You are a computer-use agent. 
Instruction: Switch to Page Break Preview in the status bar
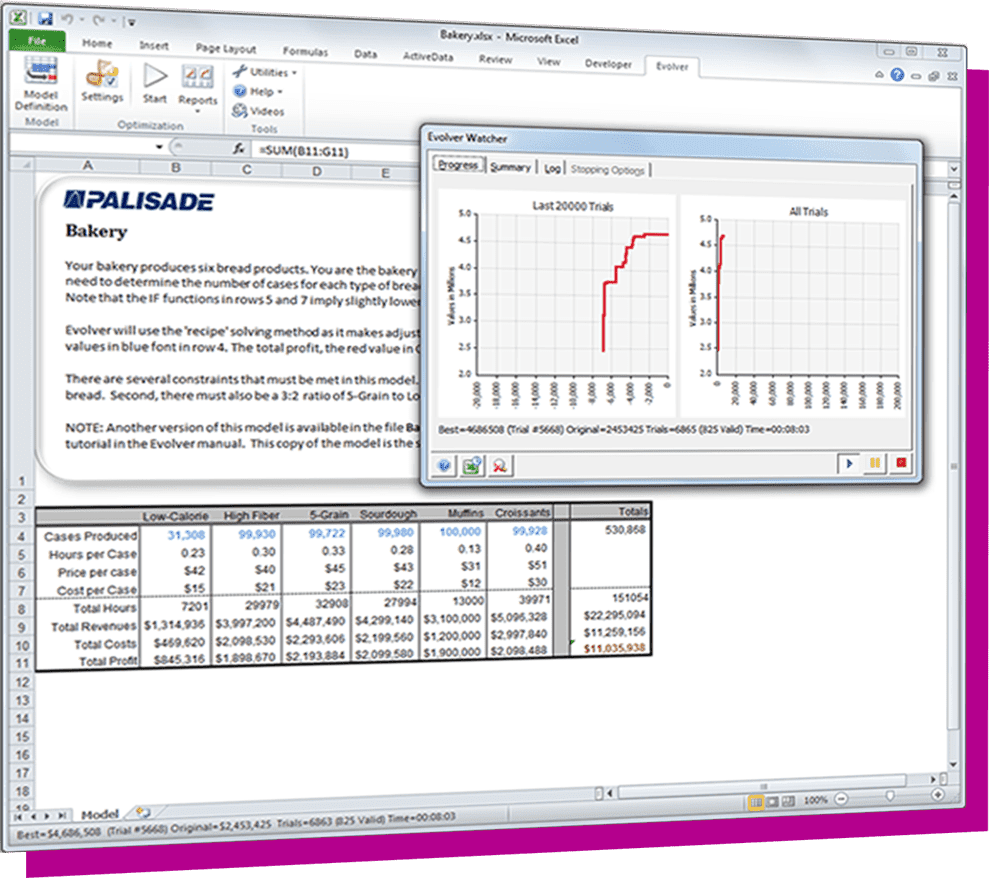pyautogui.click(x=790, y=801)
